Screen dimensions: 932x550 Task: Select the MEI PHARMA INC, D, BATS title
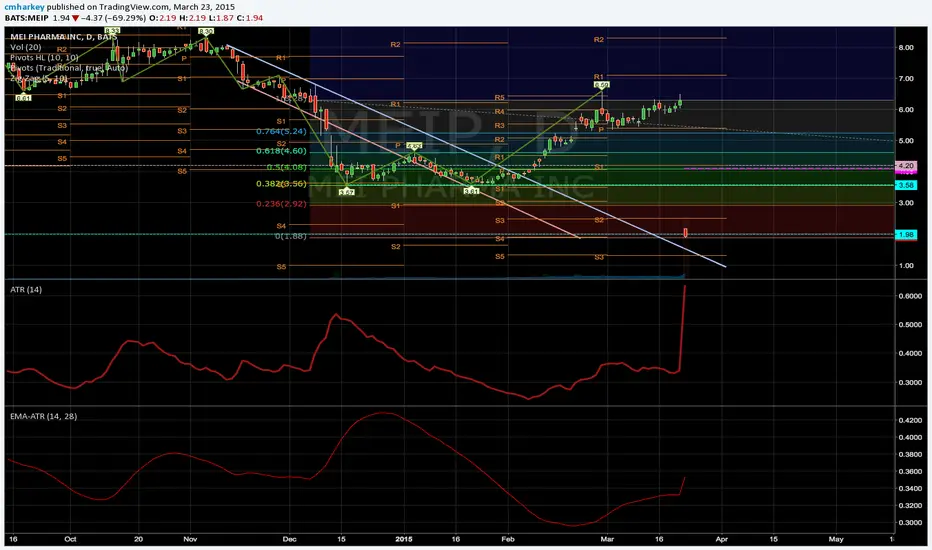64,37
